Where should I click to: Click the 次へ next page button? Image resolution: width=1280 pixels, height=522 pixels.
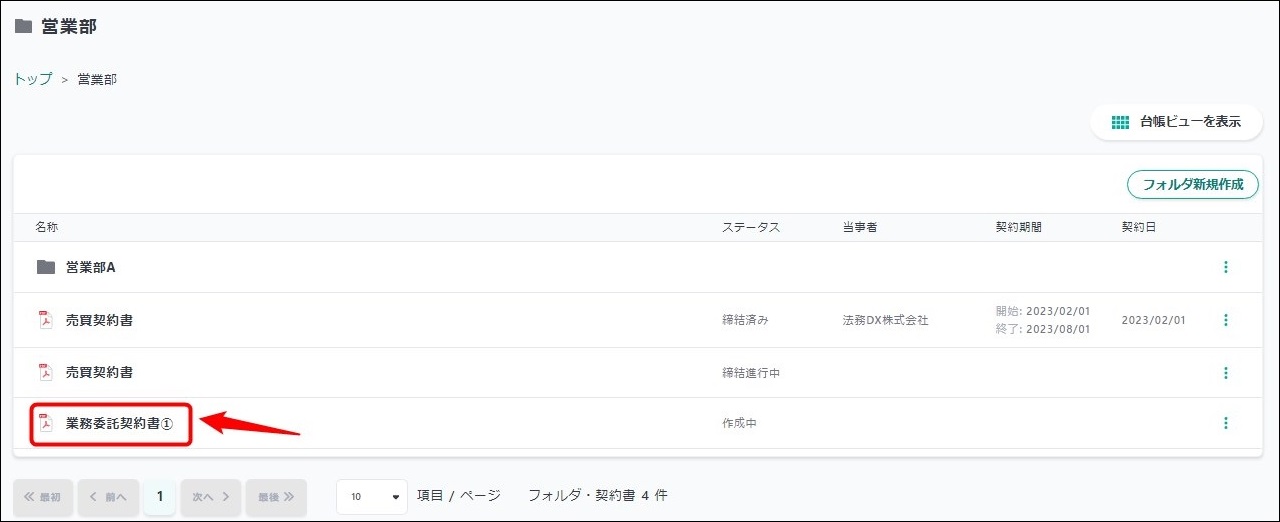[211, 496]
